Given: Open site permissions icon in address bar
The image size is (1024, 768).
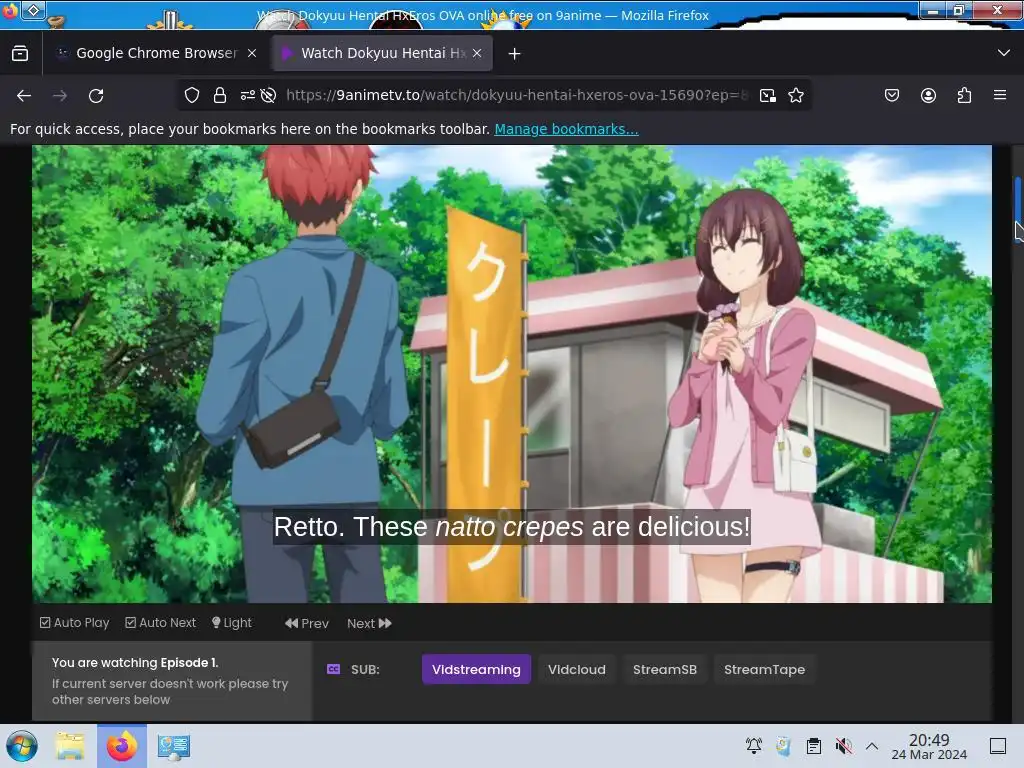Looking at the screenshot, I should tap(248, 95).
